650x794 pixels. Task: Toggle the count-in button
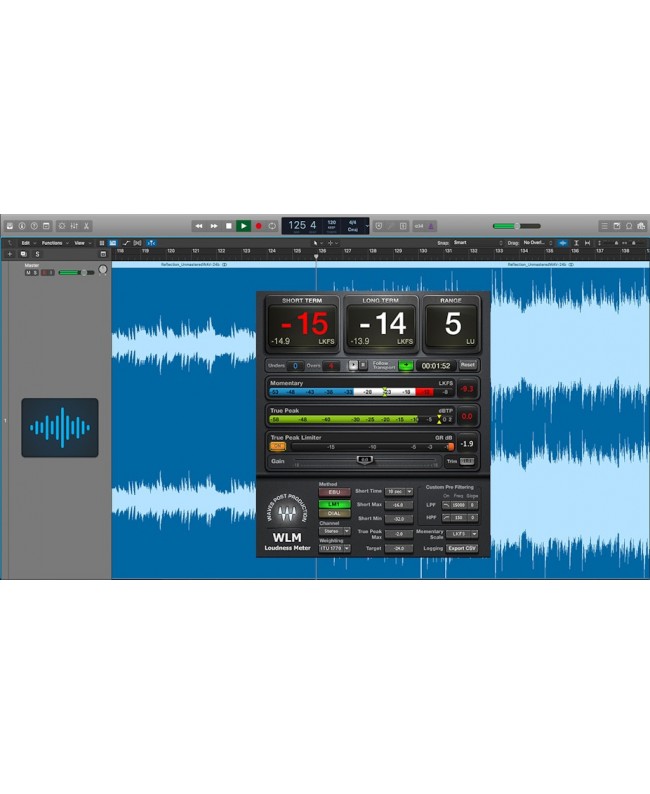[x=419, y=226]
